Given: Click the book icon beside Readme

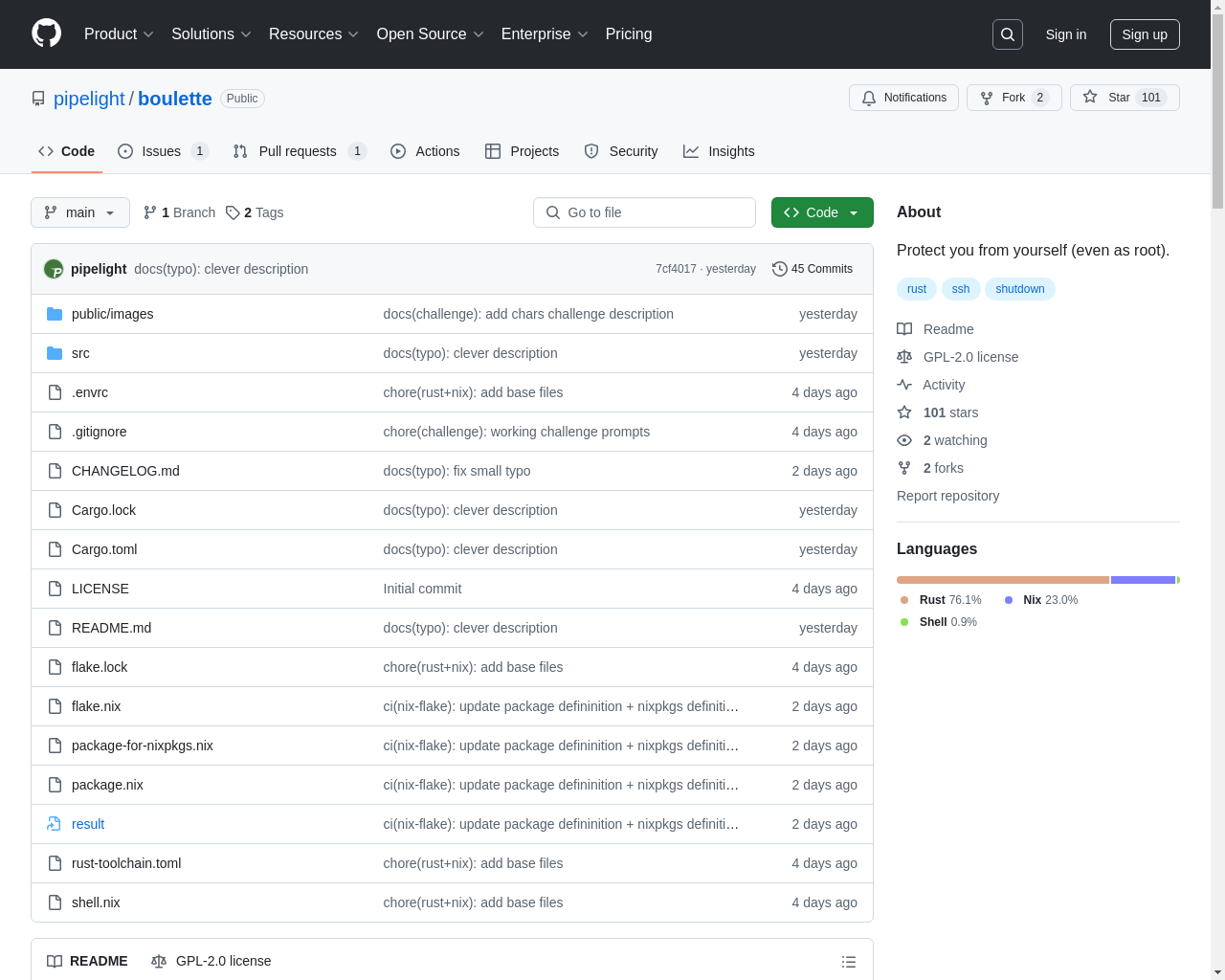Looking at the screenshot, I should pos(904,329).
